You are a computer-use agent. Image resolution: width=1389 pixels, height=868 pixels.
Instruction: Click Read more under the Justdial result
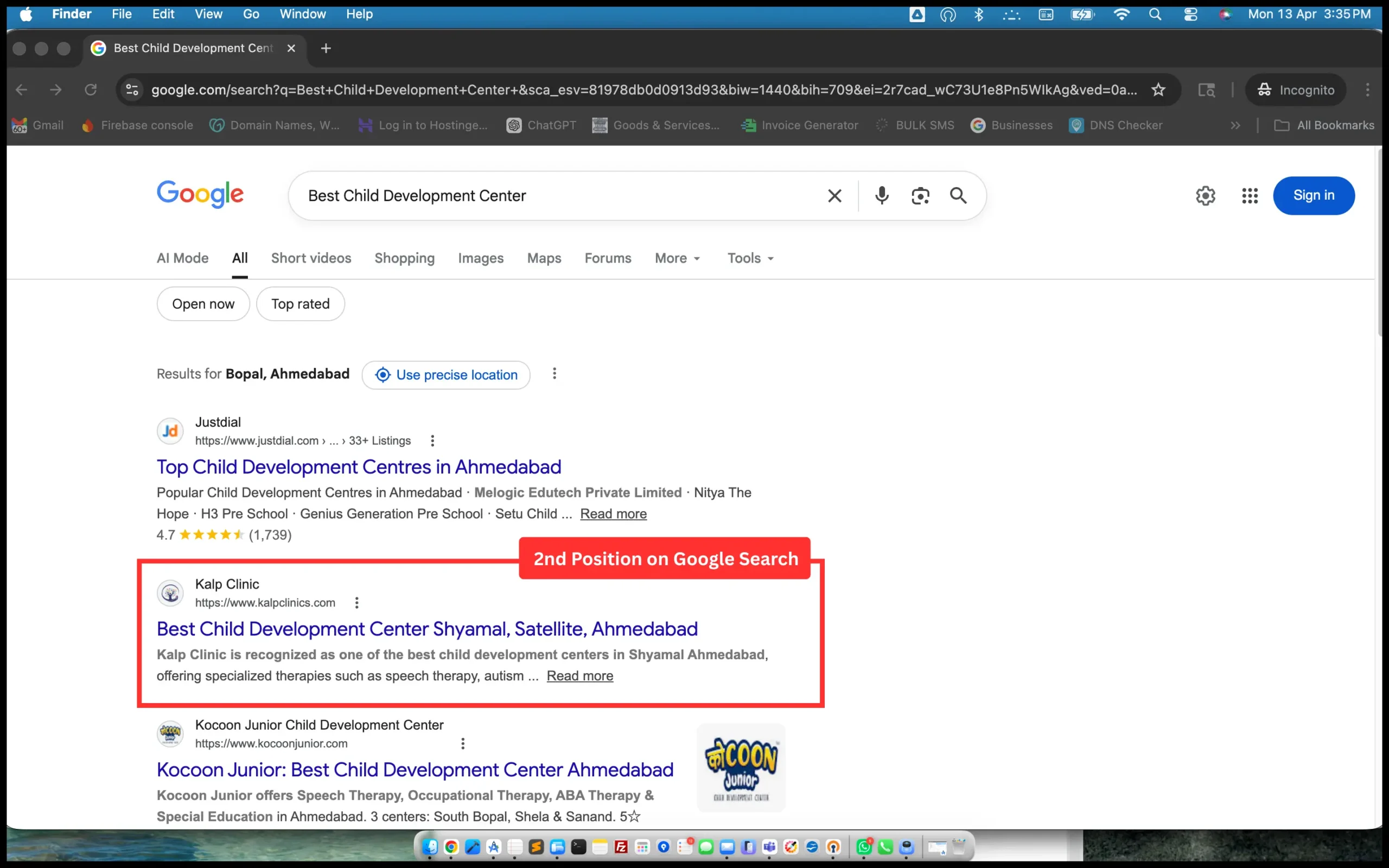pyautogui.click(x=613, y=514)
